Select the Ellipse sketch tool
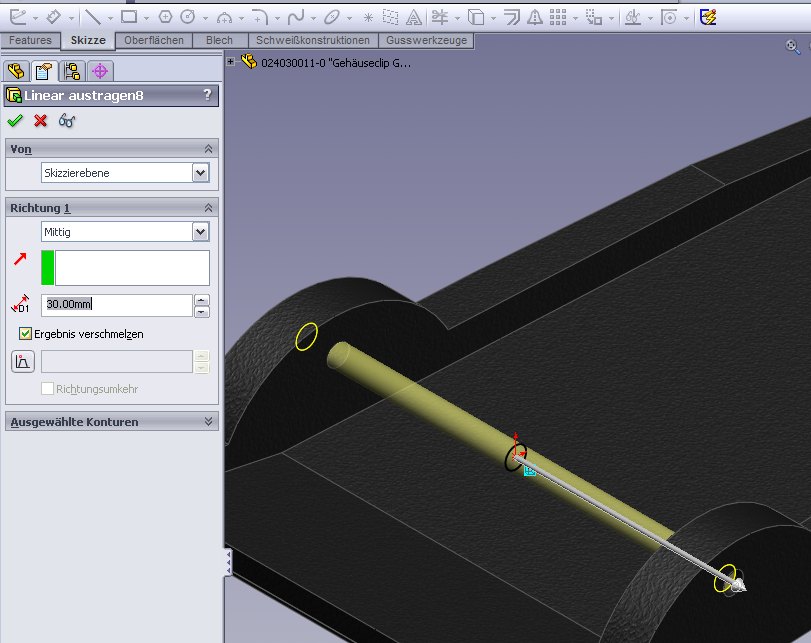 coord(332,18)
